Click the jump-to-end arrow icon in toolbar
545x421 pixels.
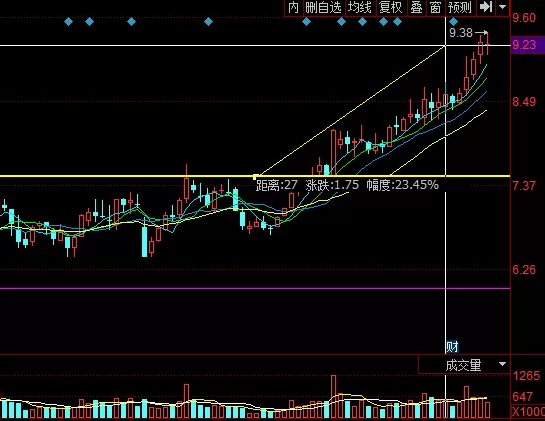point(485,7)
